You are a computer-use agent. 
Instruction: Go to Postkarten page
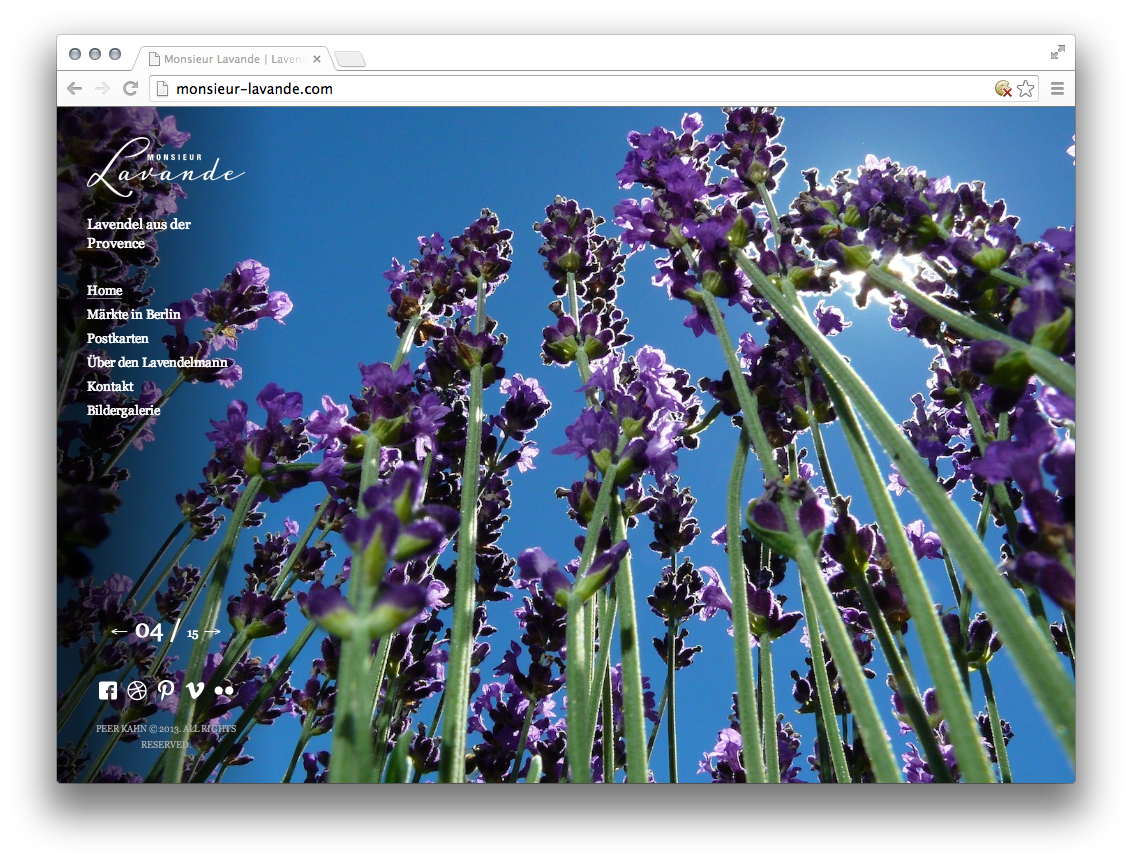[118, 338]
